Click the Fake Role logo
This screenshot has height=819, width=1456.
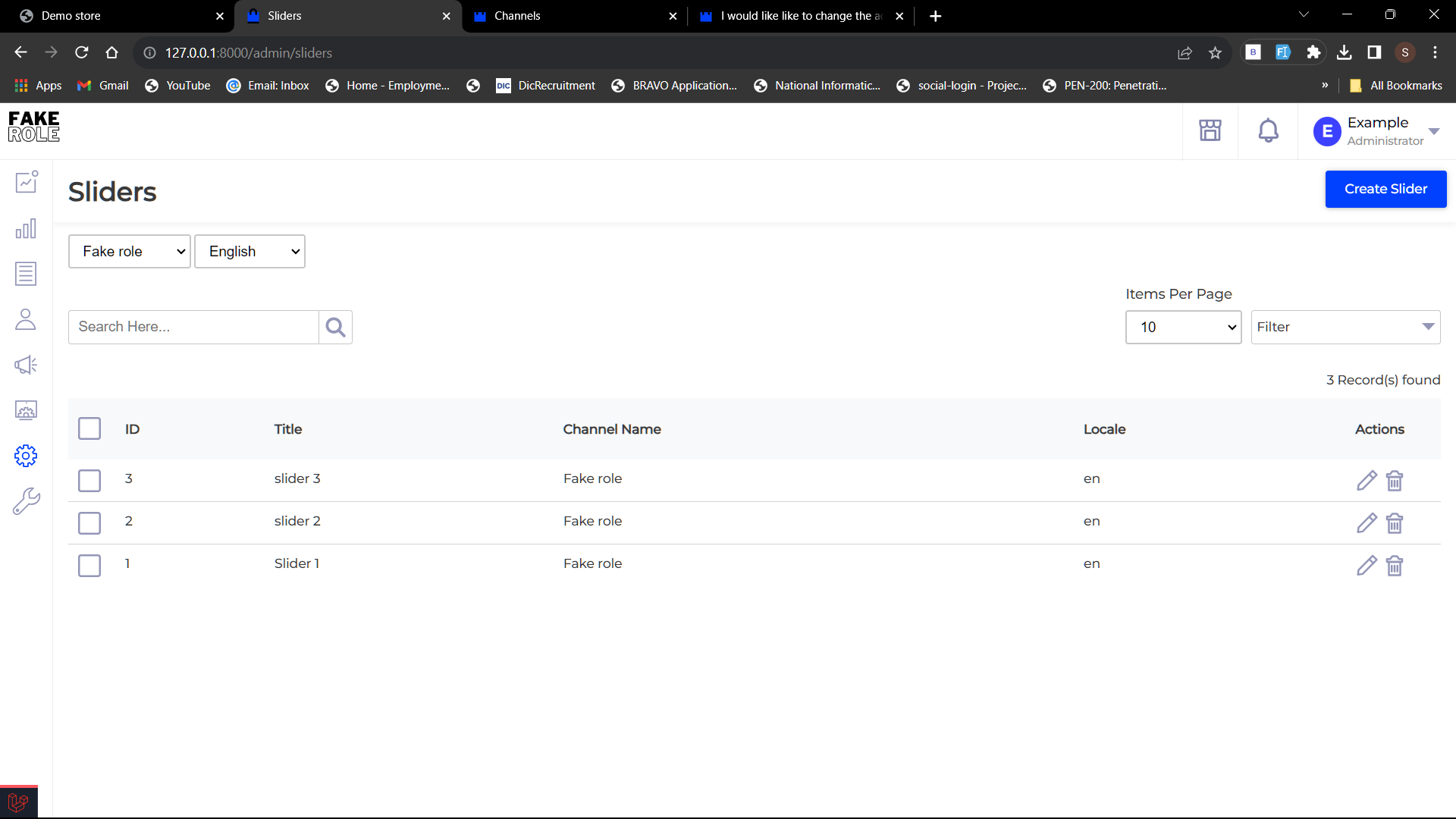click(x=34, y=127)
